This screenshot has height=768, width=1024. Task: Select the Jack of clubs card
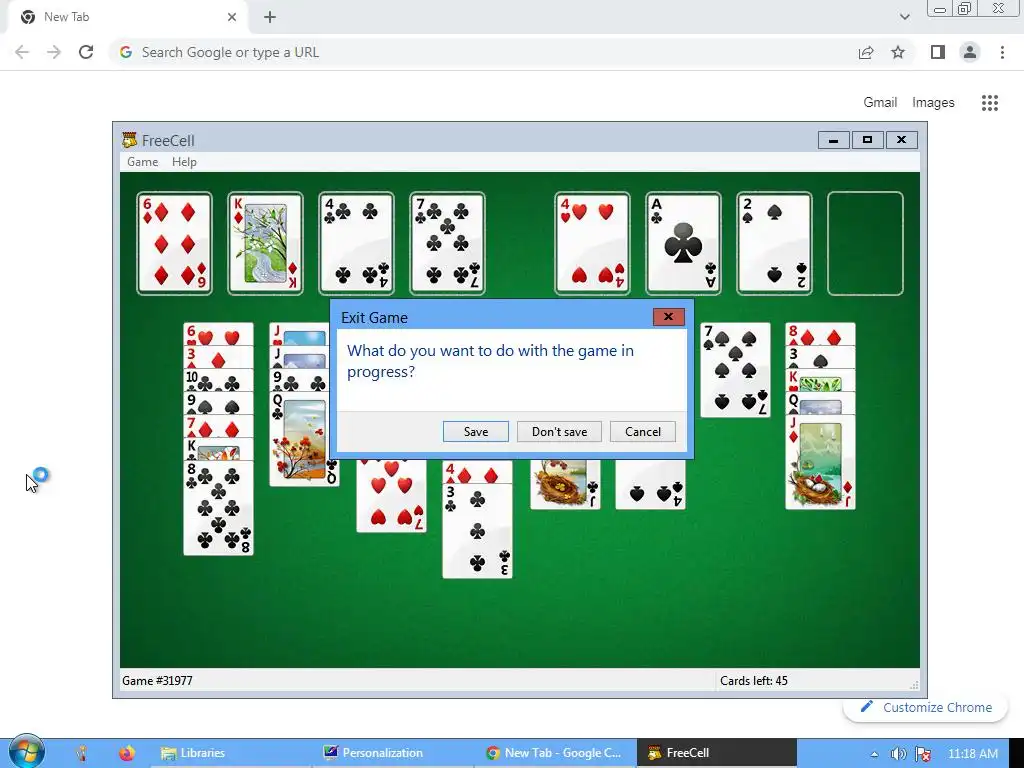coord(566,485)
